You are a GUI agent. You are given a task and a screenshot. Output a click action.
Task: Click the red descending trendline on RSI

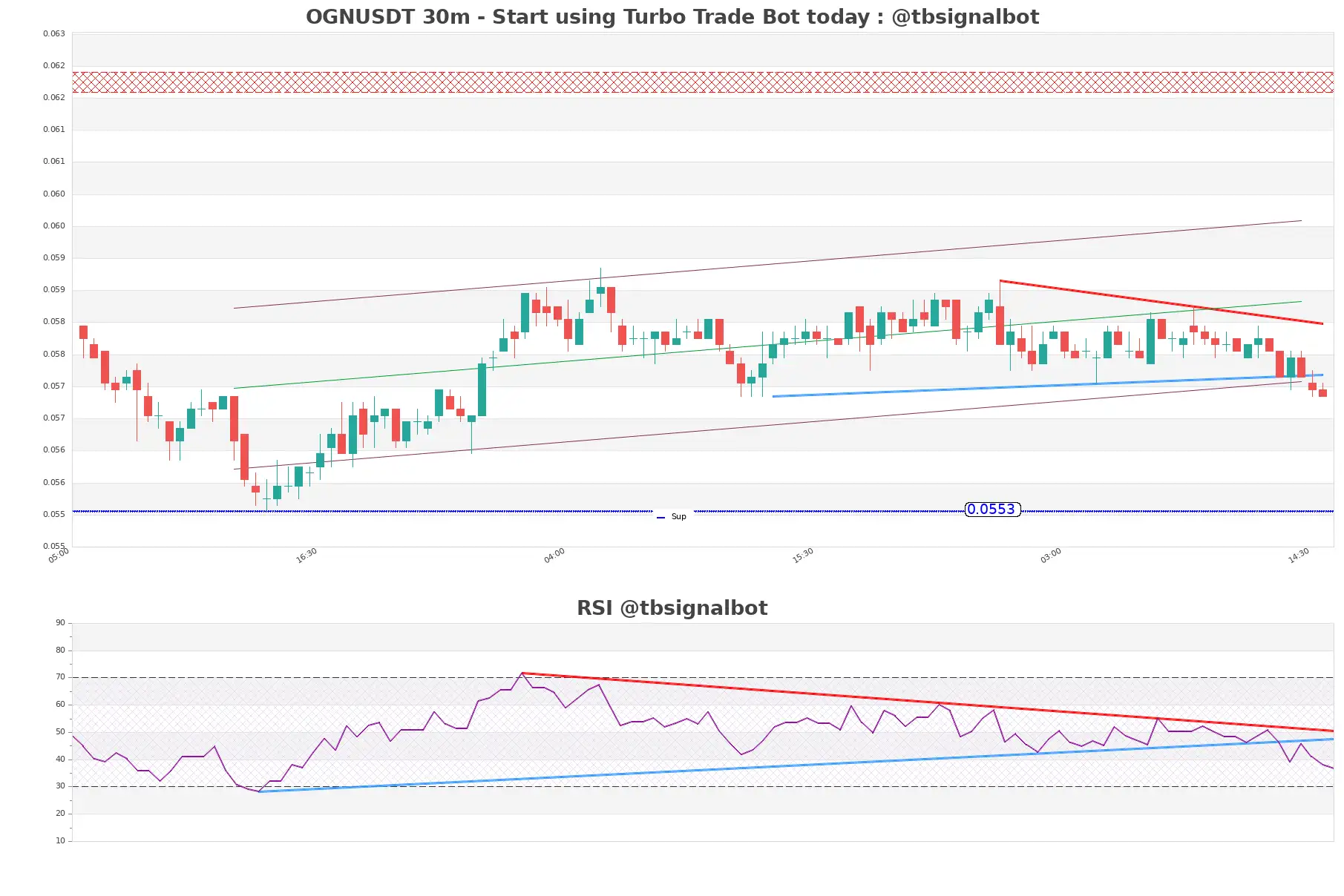[x=928, y=702]
